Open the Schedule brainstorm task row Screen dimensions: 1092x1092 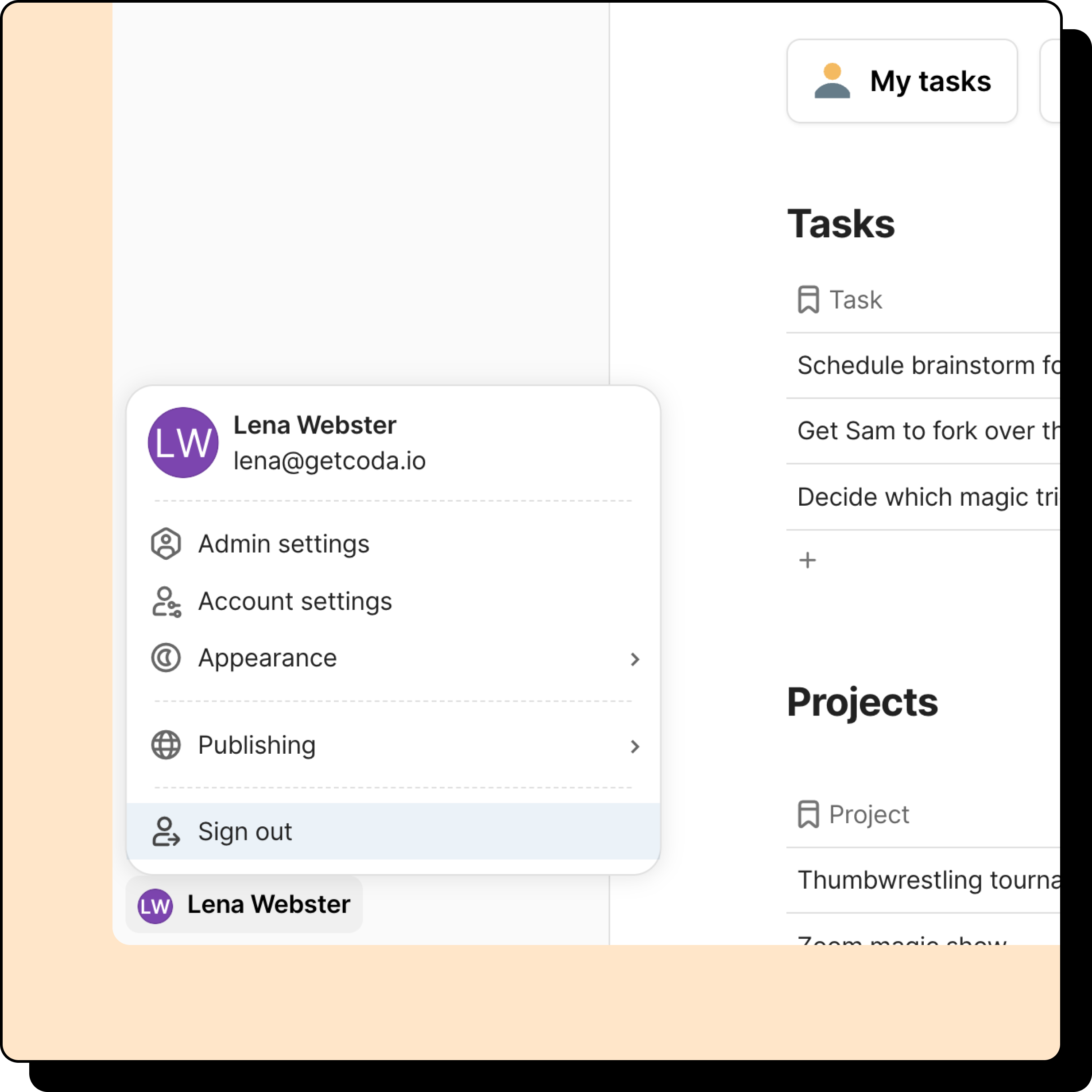[927, 366]
